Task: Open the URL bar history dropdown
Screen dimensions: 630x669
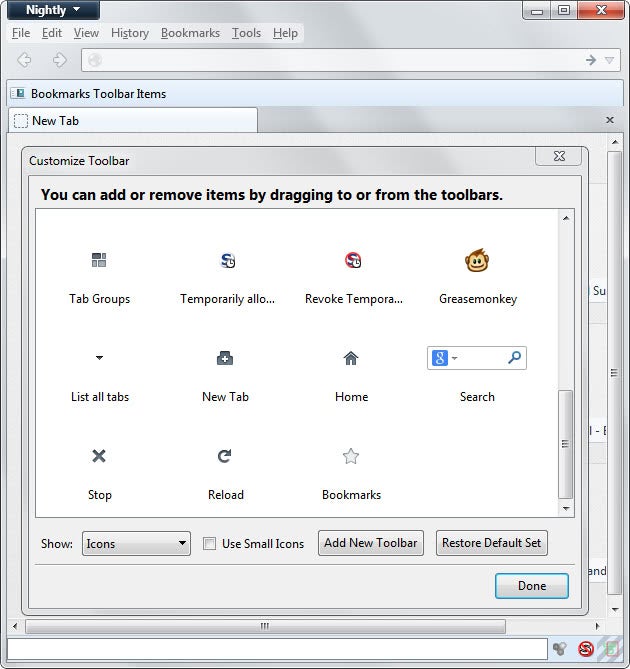Action: pyautogui.click(x=610, y=60)
